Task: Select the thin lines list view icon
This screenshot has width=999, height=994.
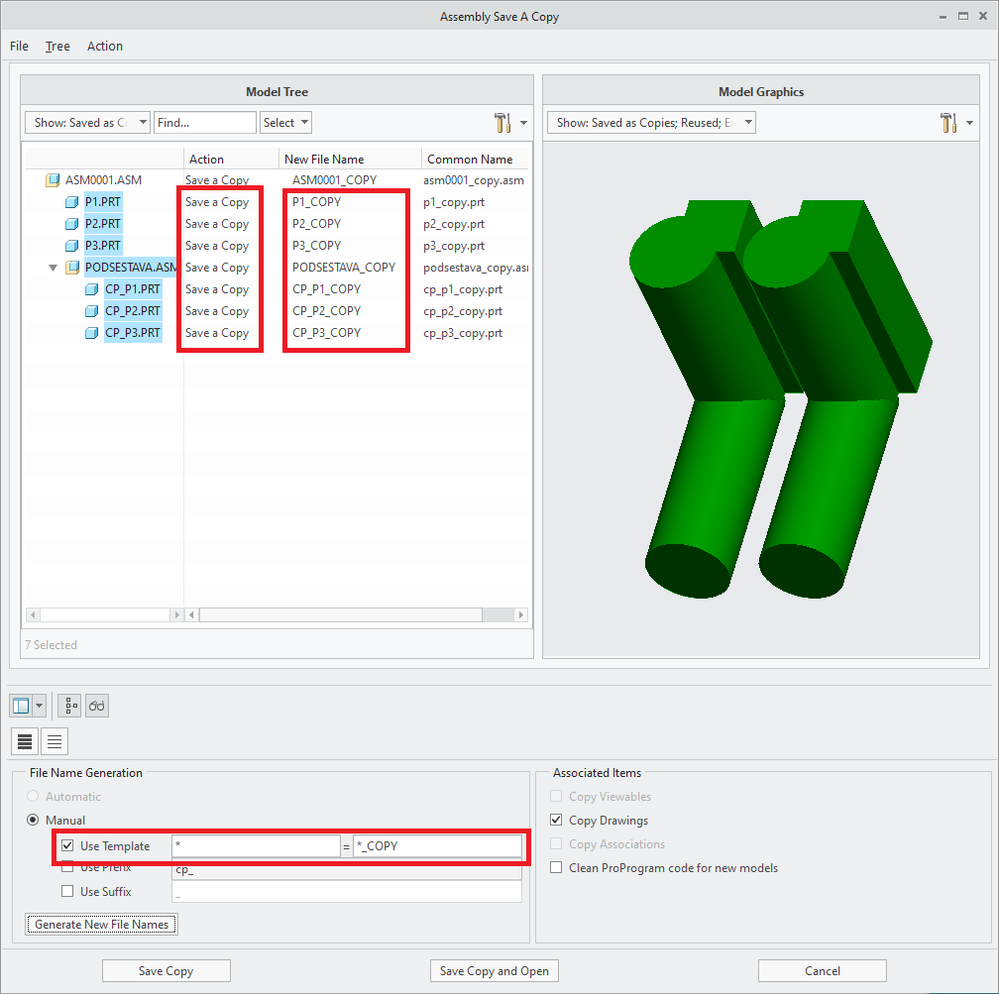Action: pos(55,741)
